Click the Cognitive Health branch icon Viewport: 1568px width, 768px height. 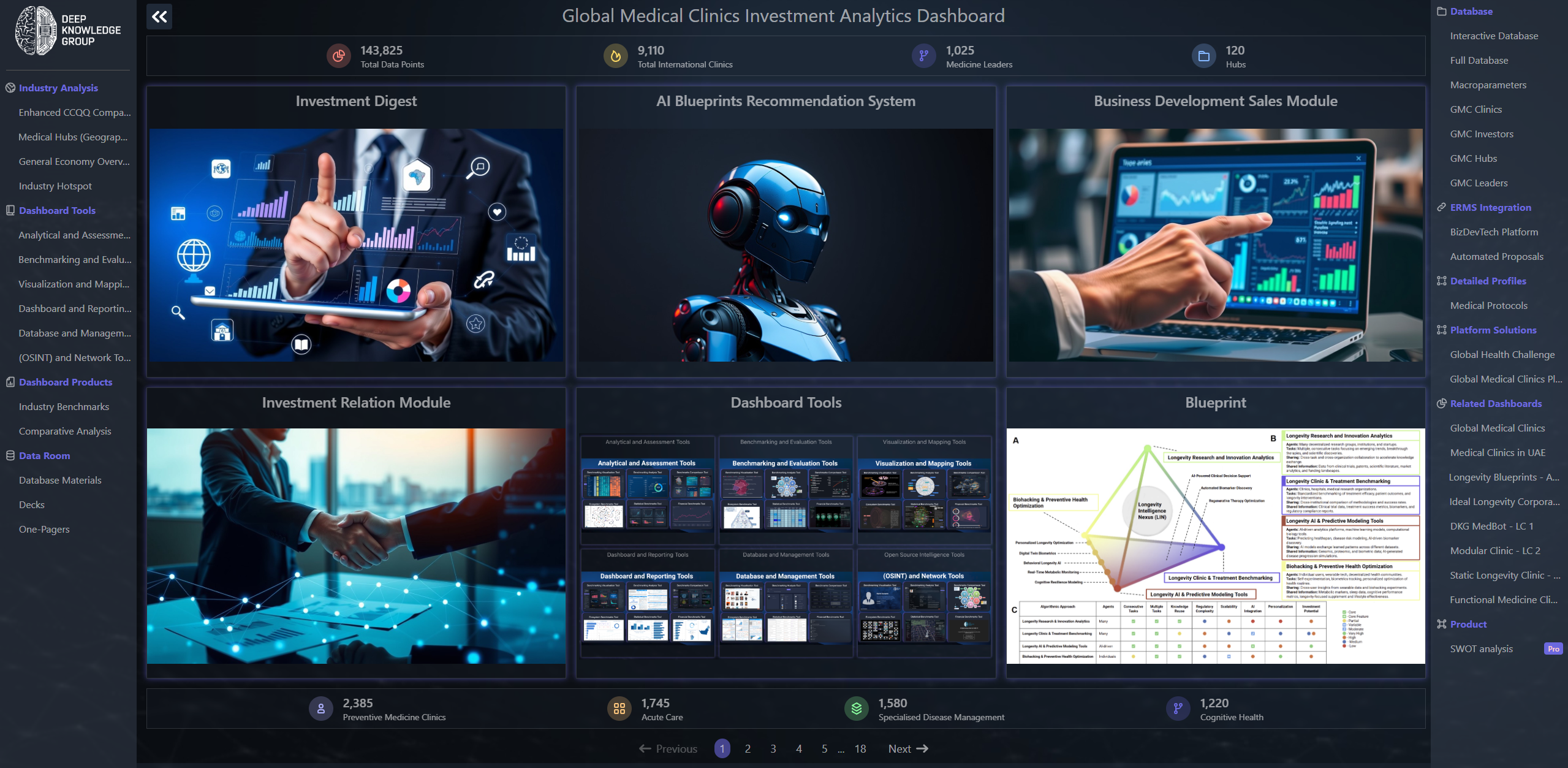1178,709
